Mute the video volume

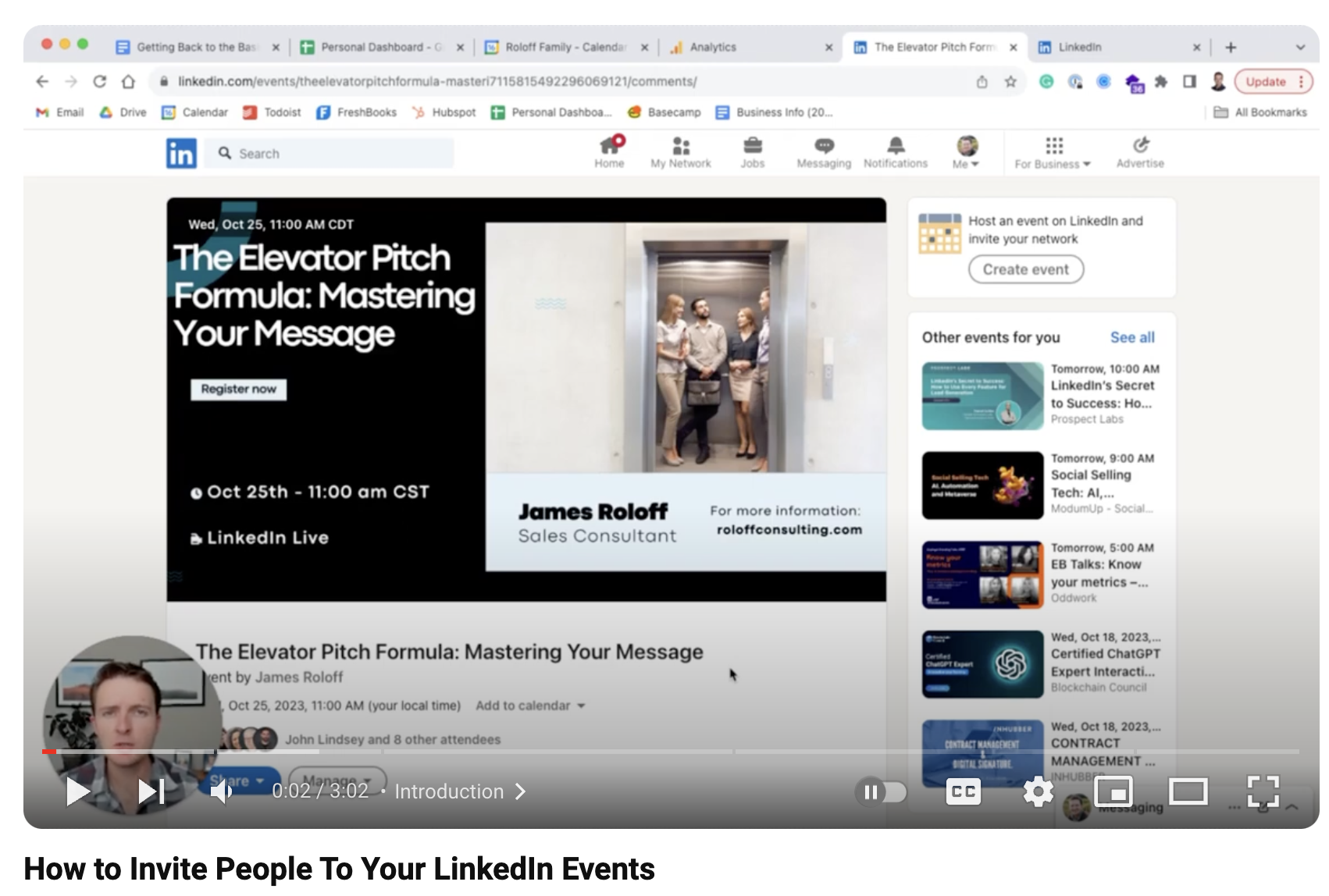point(221,791)
